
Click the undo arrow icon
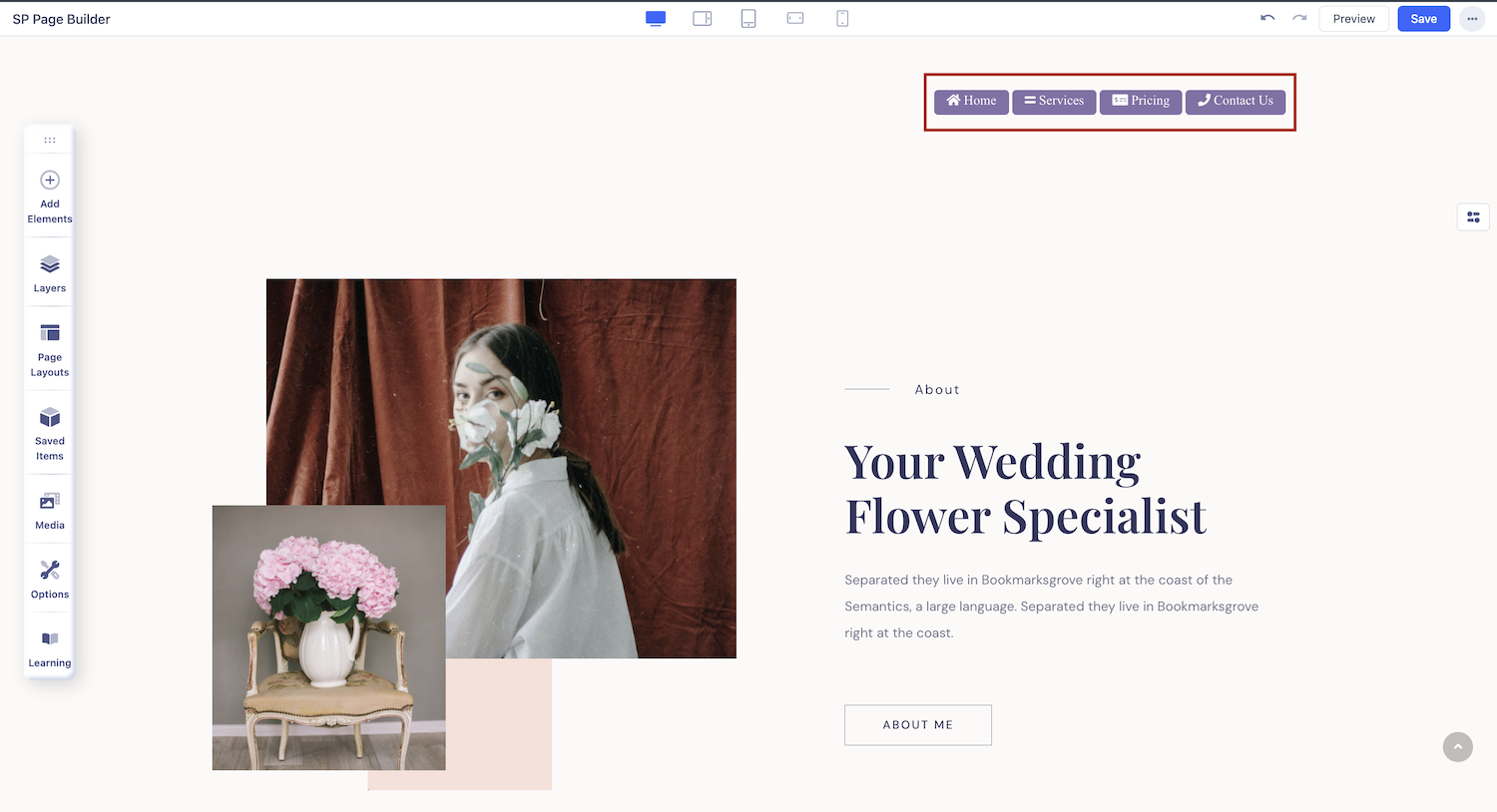tap(1267, 18)
